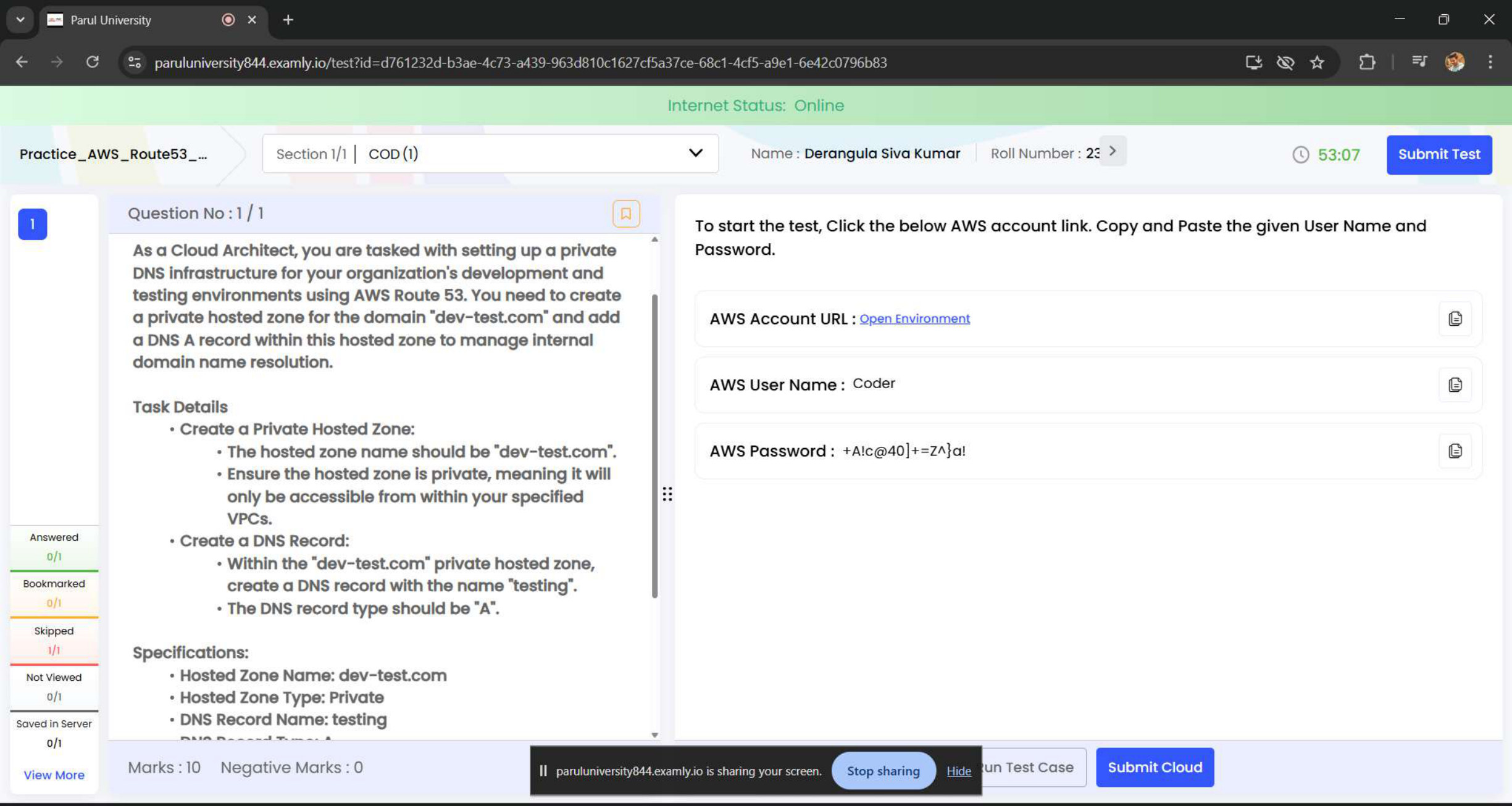Expand candidate details chevron next to Roll Number
This screenshot has height=806, width=1512.
click(x=1112, y=151)
